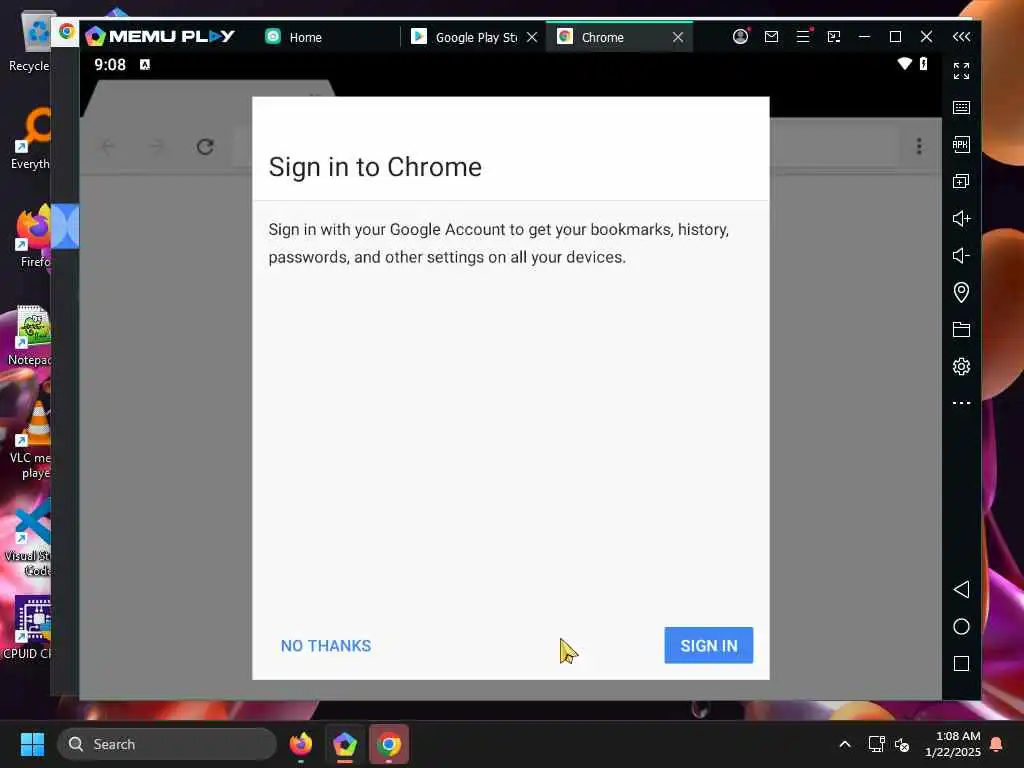
Task: Open the multi-instance manager icon
Action: coord(961,181)
